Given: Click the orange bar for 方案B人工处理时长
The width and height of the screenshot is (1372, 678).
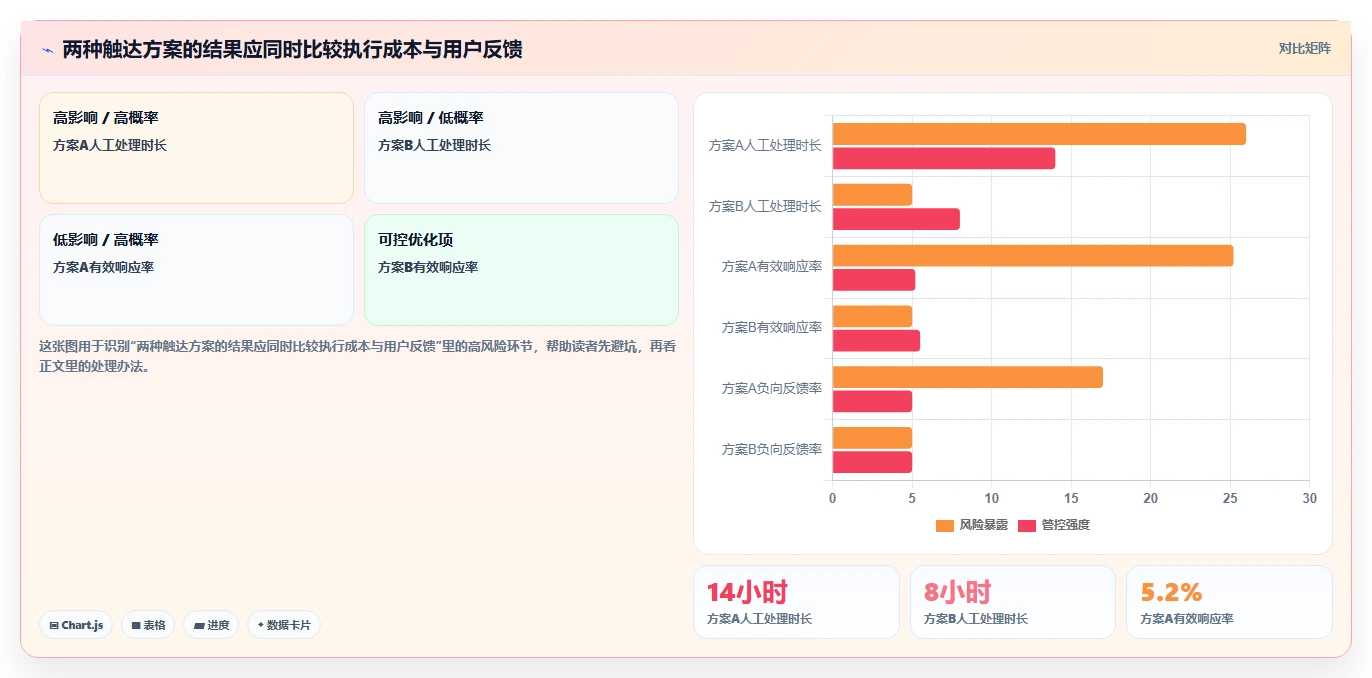Looking at the screenshot, I should tap(872, 195).
